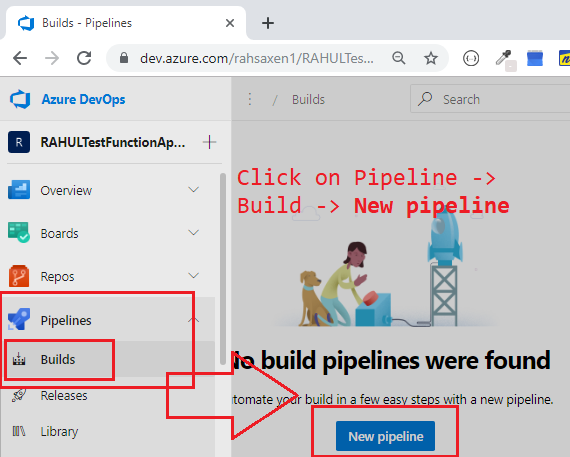Click the Azure DevOps logo icon

(20, 99)
